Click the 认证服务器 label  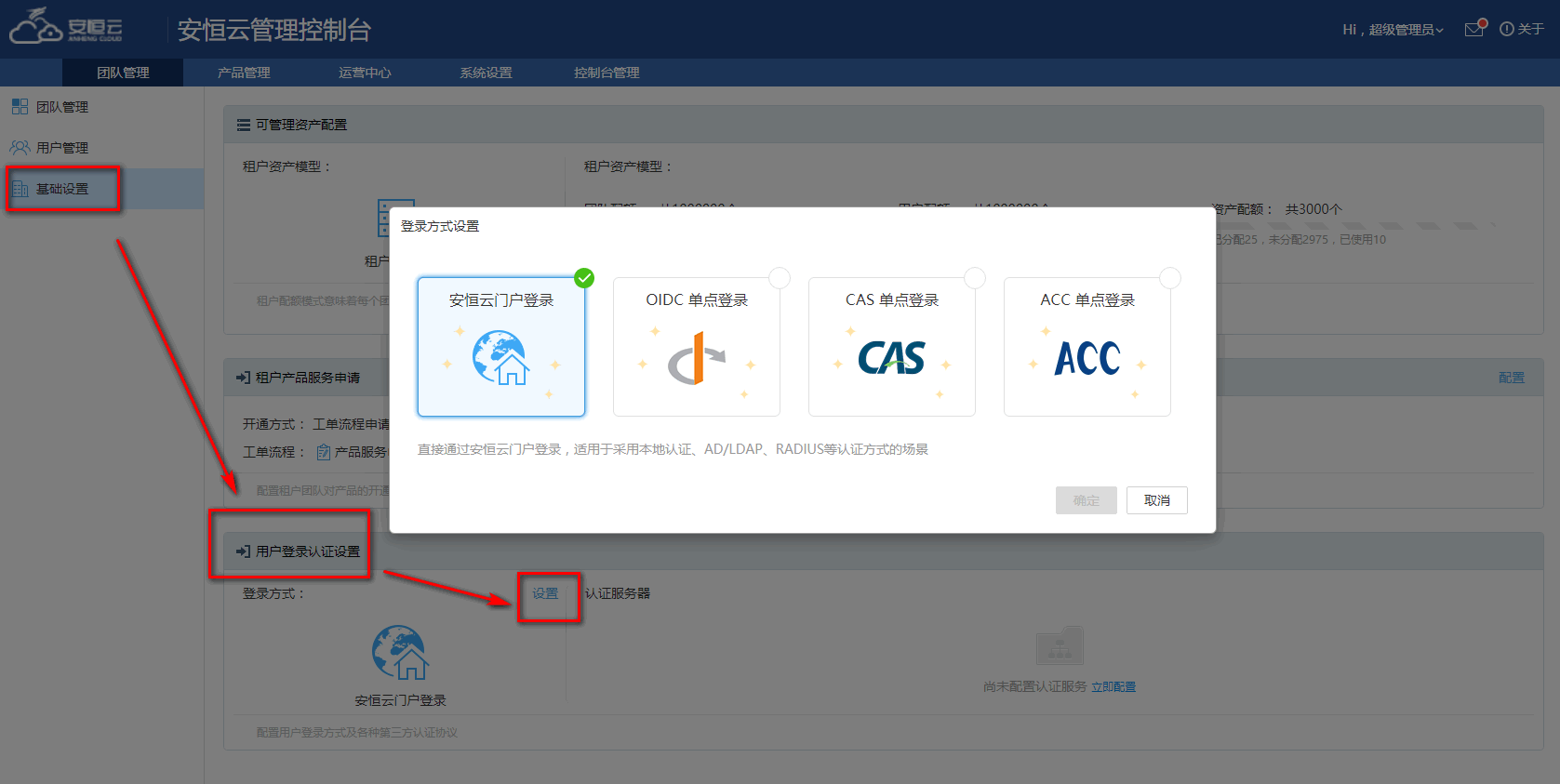click(x=618, y=593)
